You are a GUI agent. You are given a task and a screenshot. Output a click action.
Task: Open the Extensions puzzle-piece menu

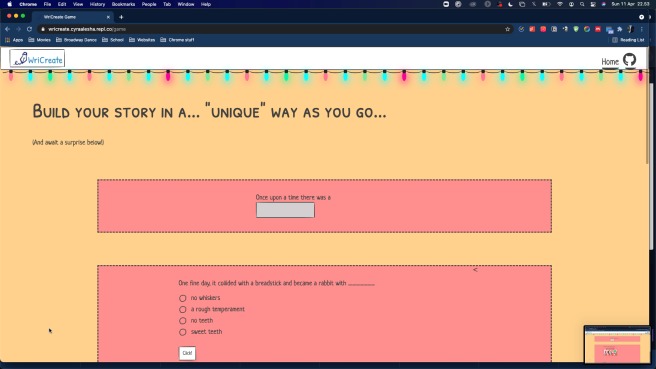coord(620,29)
